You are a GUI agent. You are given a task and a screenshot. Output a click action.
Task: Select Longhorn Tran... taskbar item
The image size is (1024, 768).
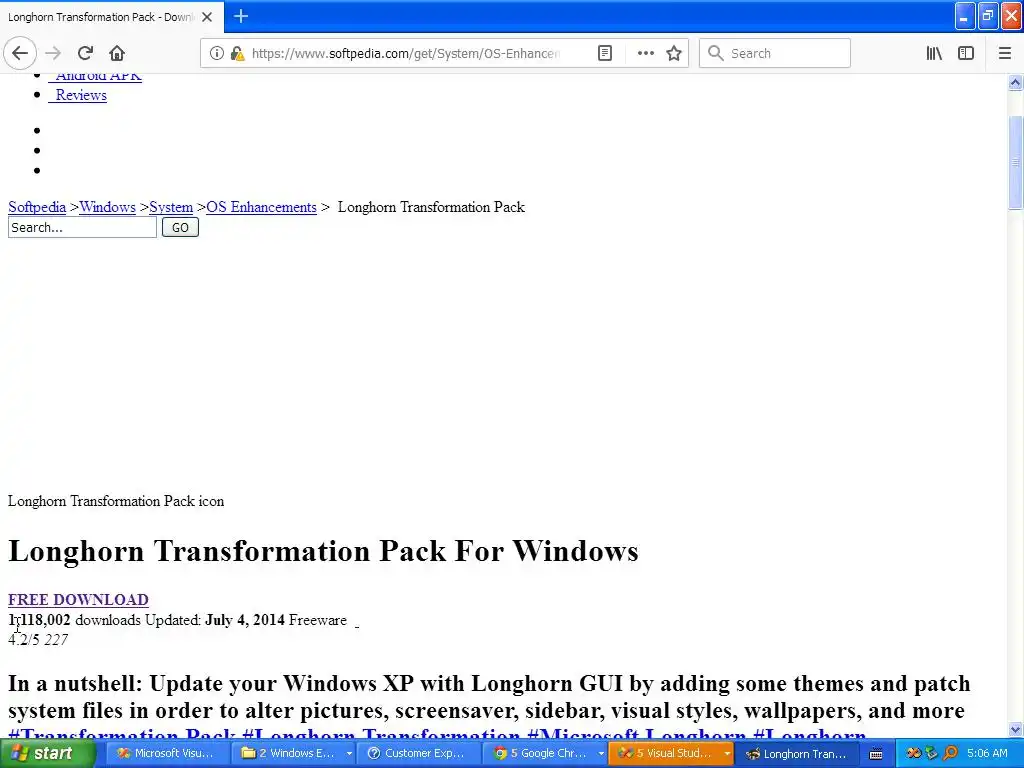(797, 753)
